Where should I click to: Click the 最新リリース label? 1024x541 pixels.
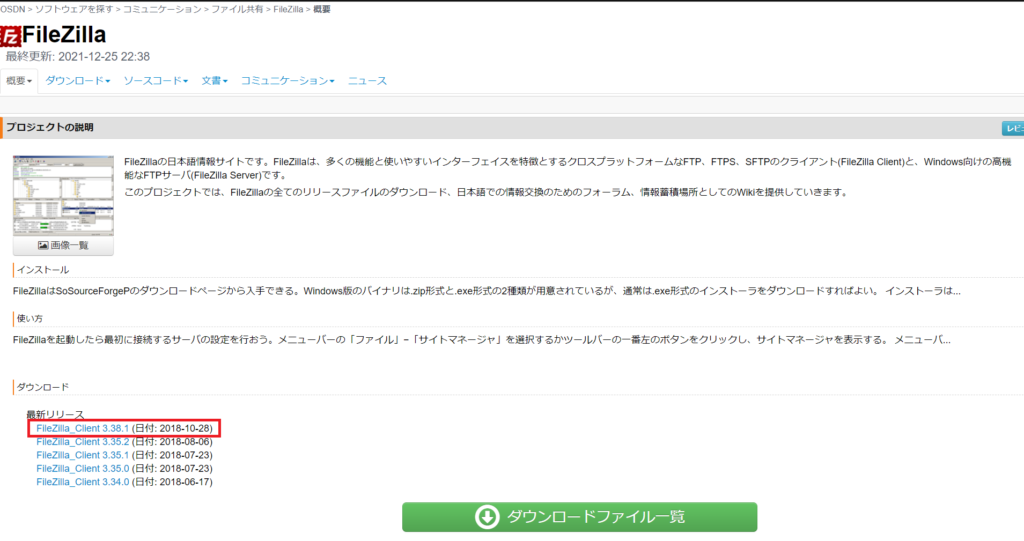coord(55,415)
